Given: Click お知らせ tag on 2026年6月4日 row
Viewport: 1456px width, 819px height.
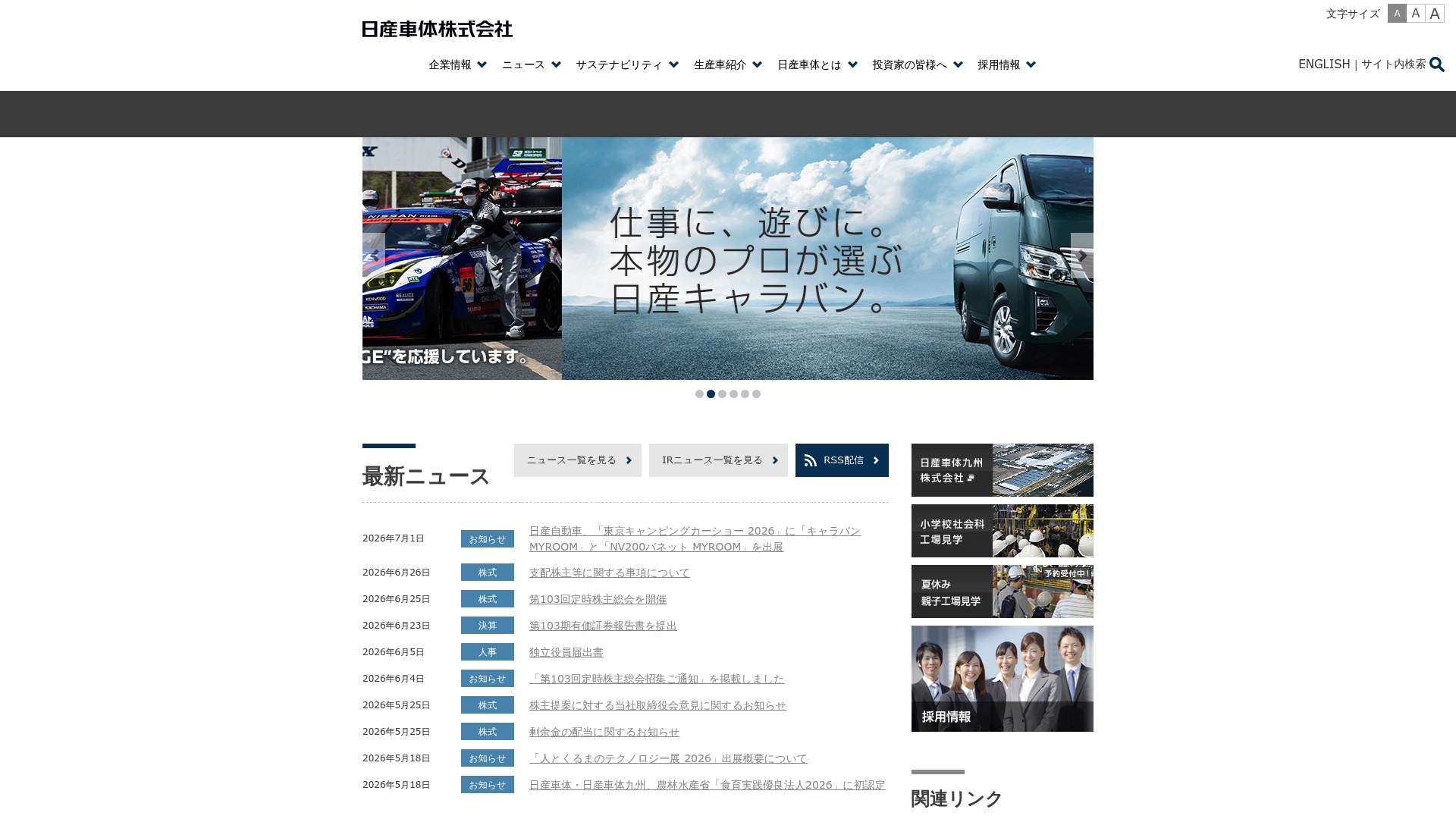Looking at the screenshot, I should [488, 679].
